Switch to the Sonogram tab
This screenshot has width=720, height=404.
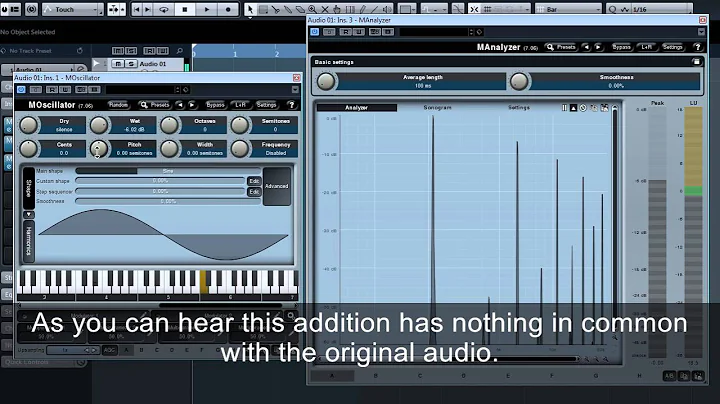click(437, 107)
